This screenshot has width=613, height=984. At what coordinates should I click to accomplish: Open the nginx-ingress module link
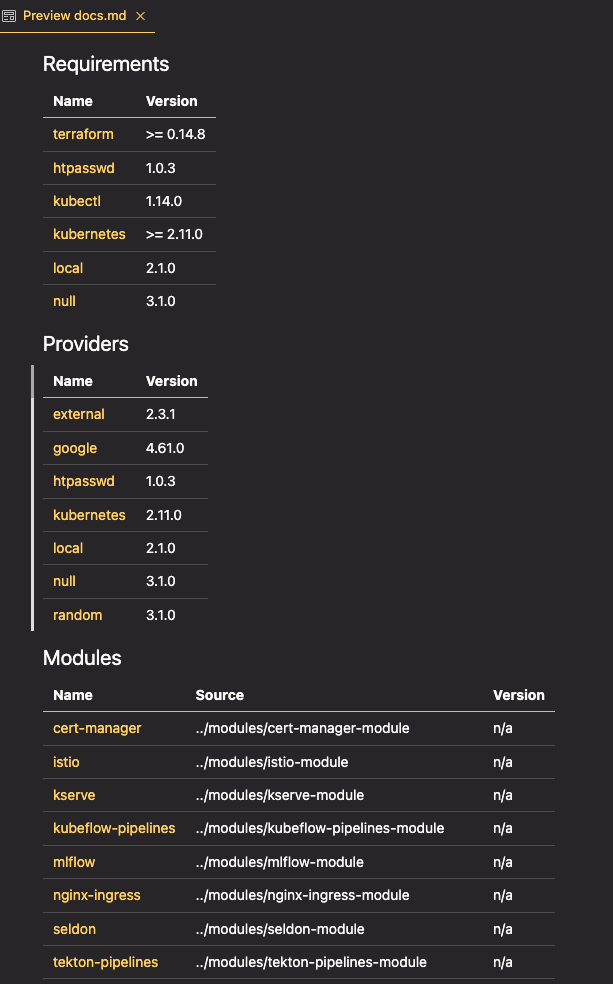point(97,895)
